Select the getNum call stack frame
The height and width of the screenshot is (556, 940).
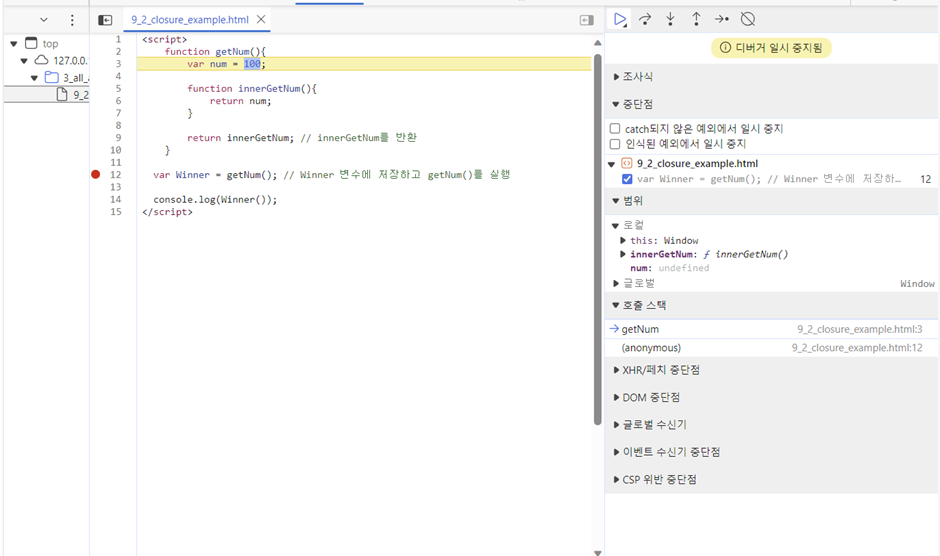point(772,329)
